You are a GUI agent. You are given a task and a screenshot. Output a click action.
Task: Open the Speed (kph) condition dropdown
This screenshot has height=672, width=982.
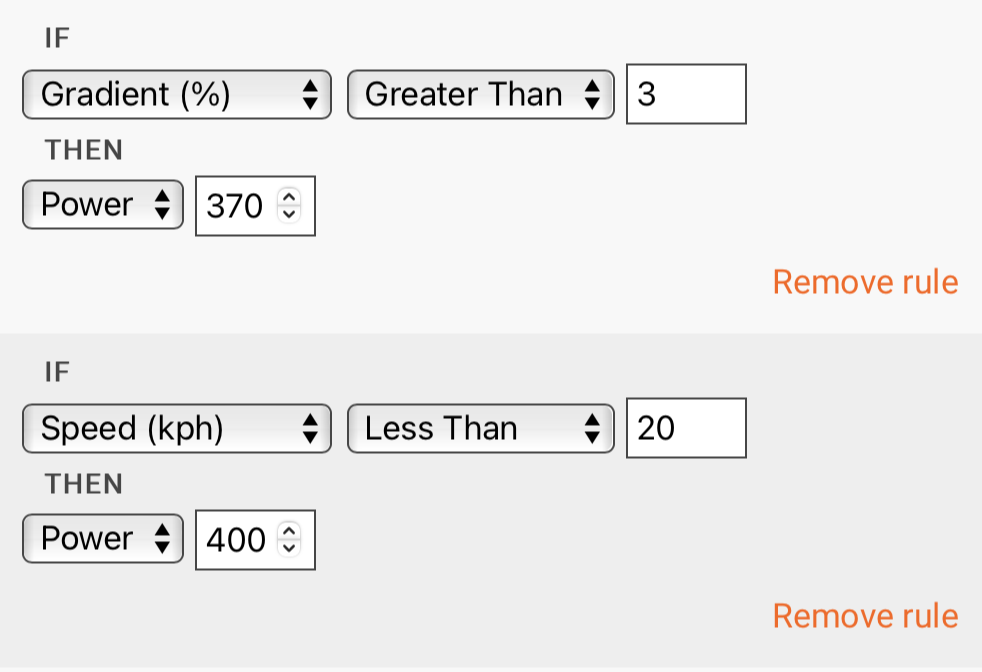pyautogui.click(x=176, y=429)
